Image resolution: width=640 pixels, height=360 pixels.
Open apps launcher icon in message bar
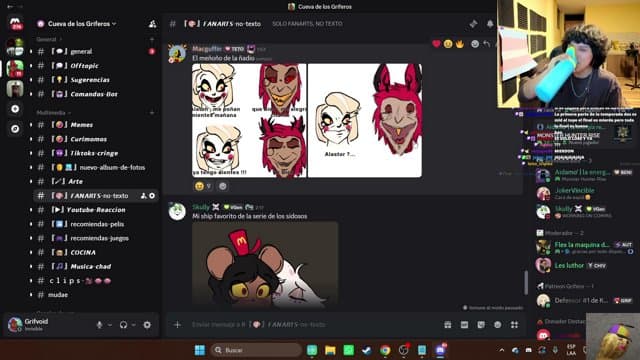tap(514, 325)
